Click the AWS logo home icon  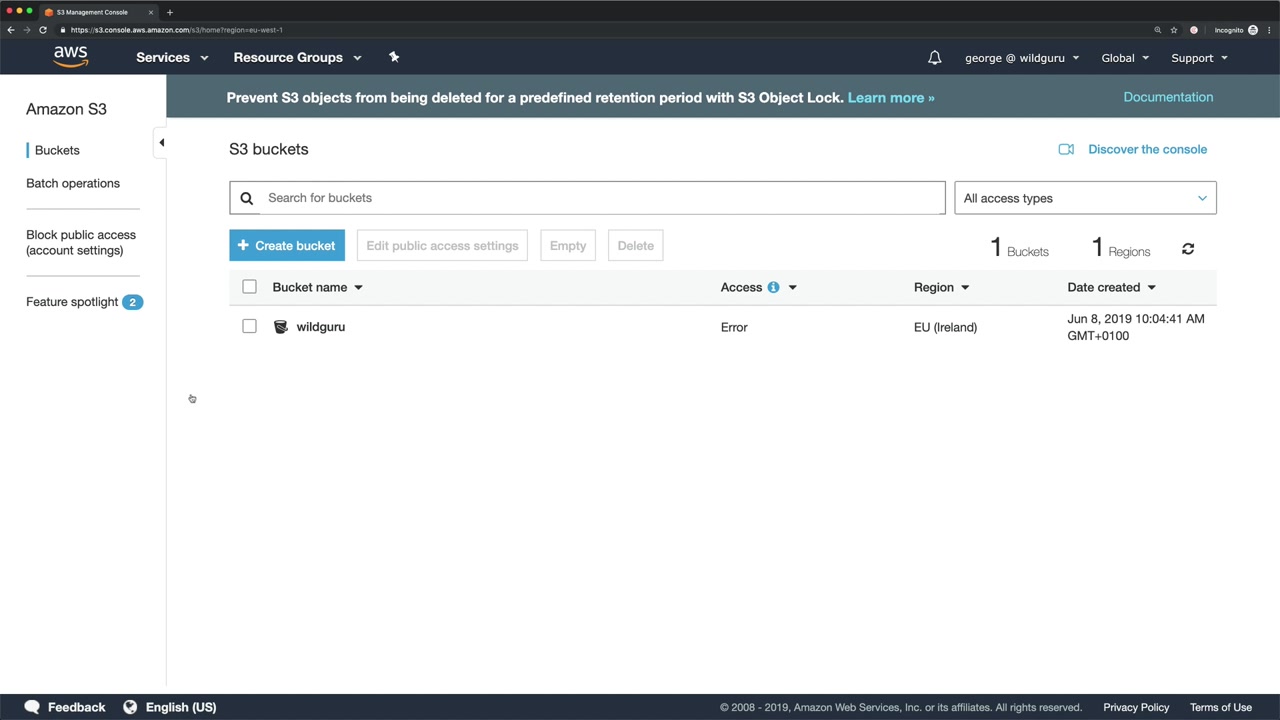pos(71,57)
